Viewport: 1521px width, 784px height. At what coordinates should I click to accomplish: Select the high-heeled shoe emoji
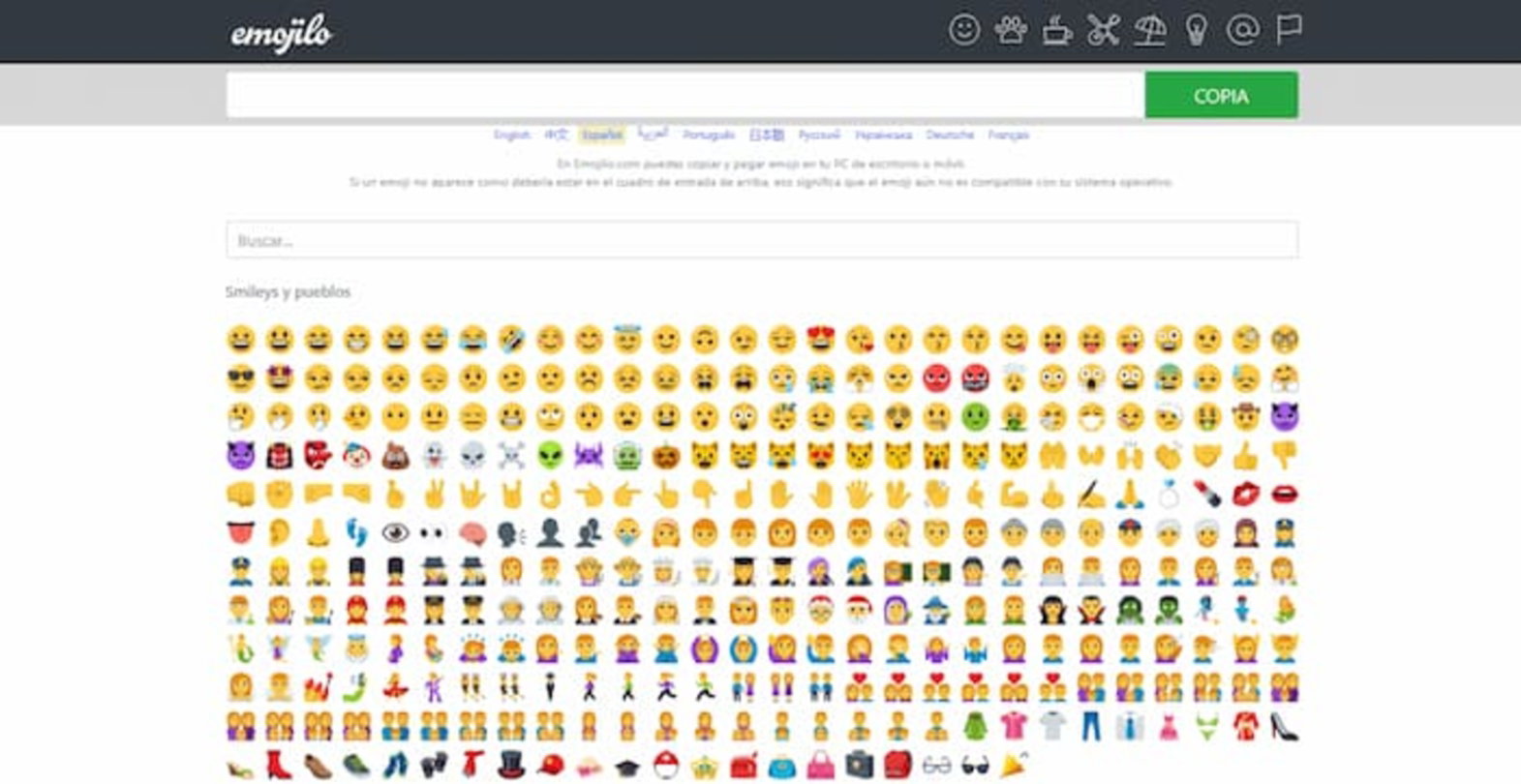coord(1285,727)
